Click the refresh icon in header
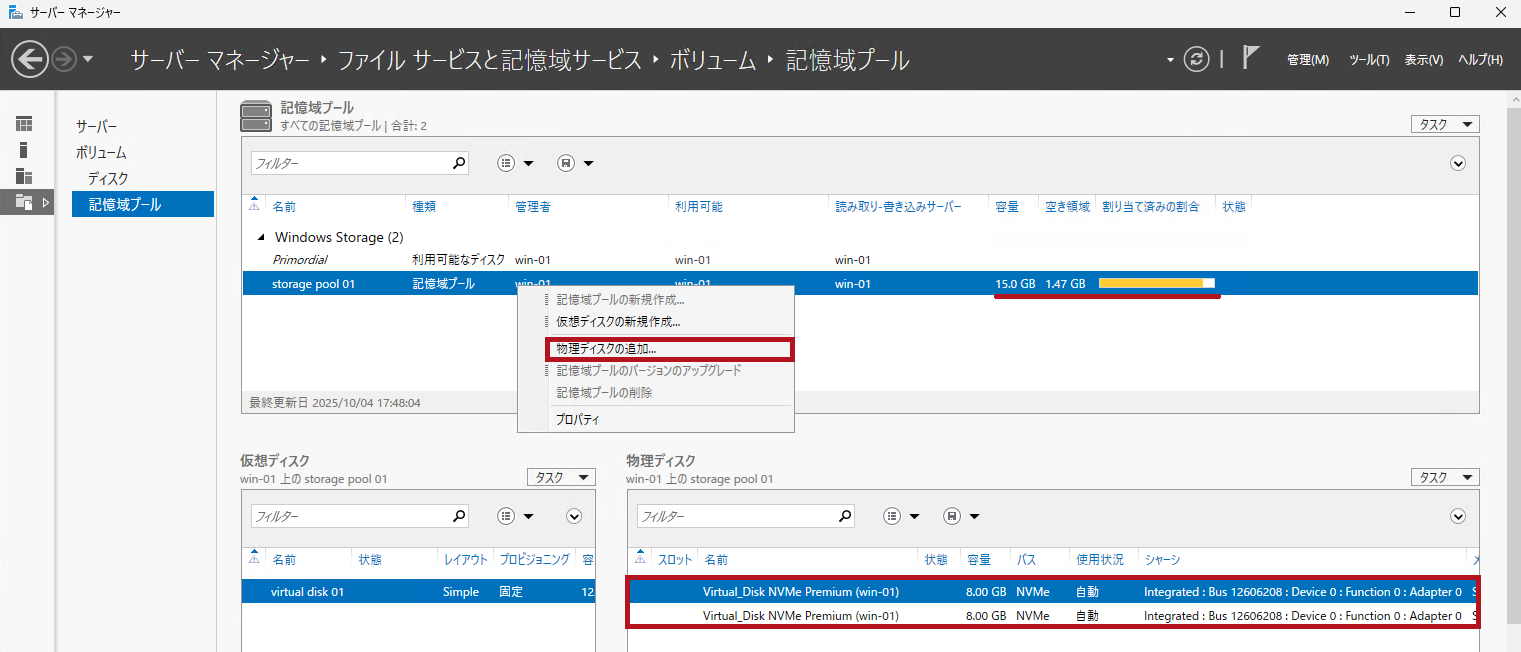 1196,60
